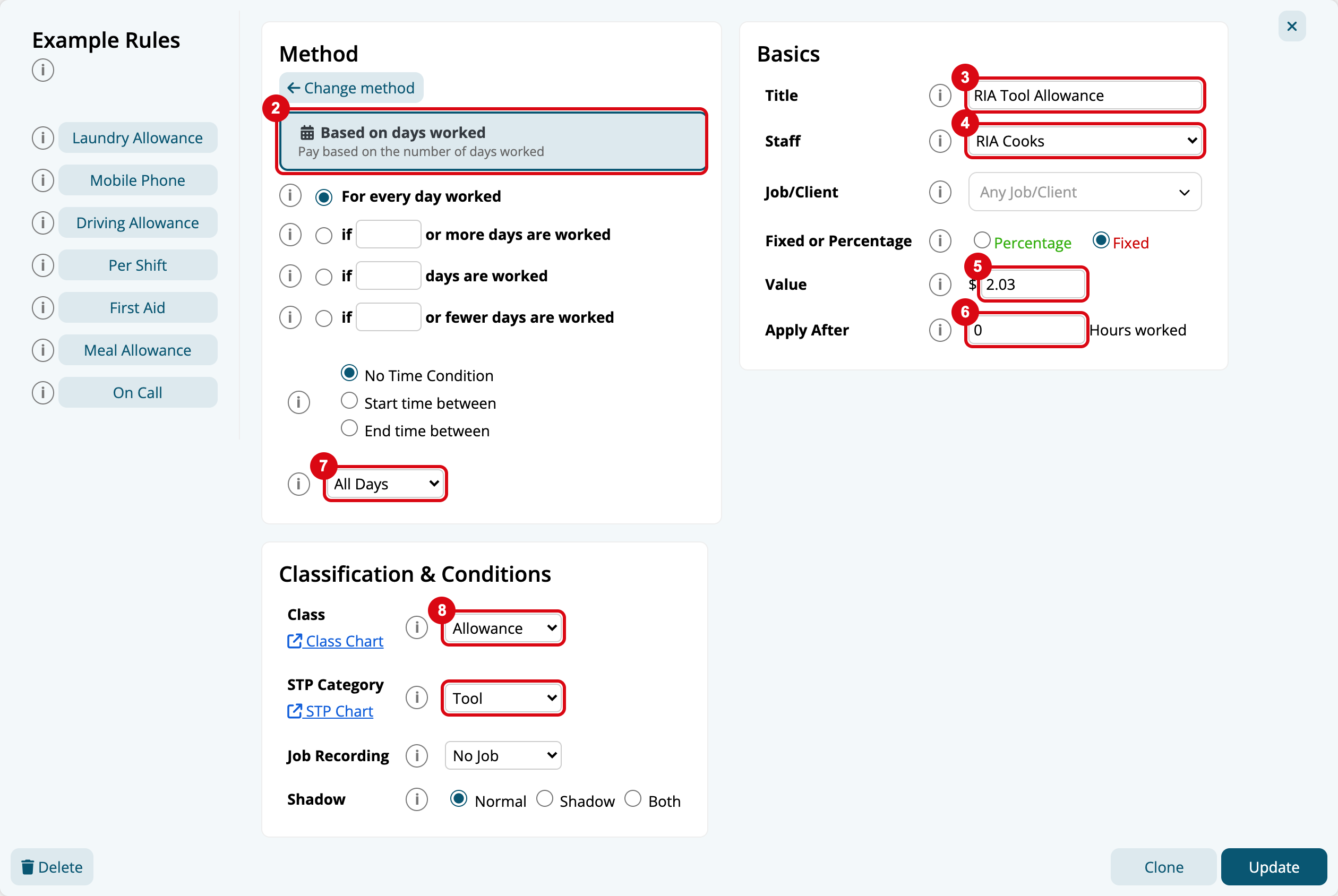The image size is (1338, 896).
Task: Select the Percentage radio button
Action: [x=982, y=240]
